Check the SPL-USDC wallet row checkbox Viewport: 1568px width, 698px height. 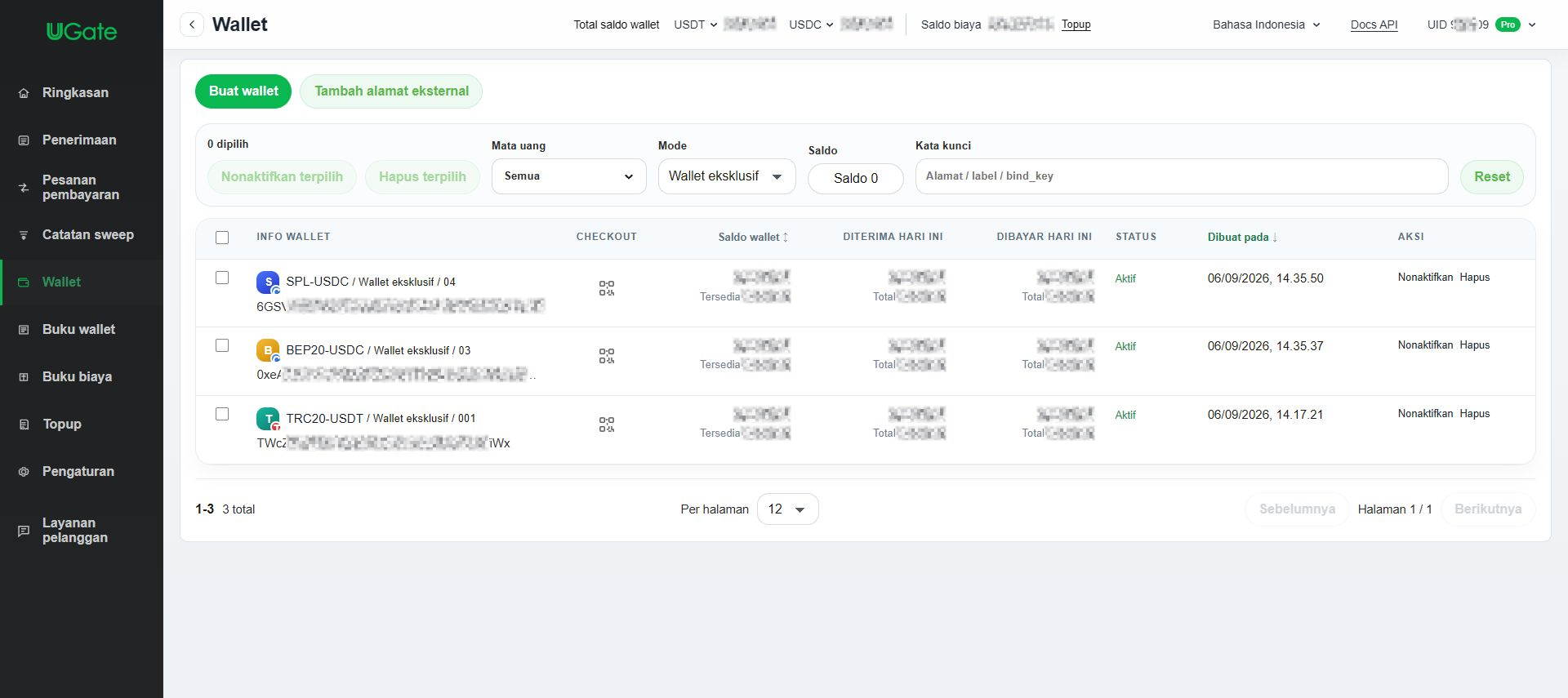[222, 278]
